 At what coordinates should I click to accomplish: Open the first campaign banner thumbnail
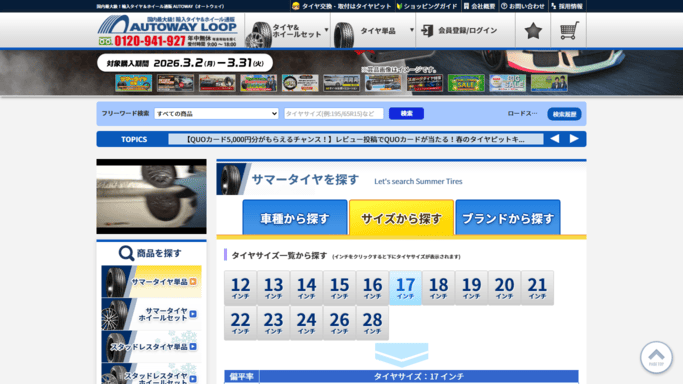(134, 83)
